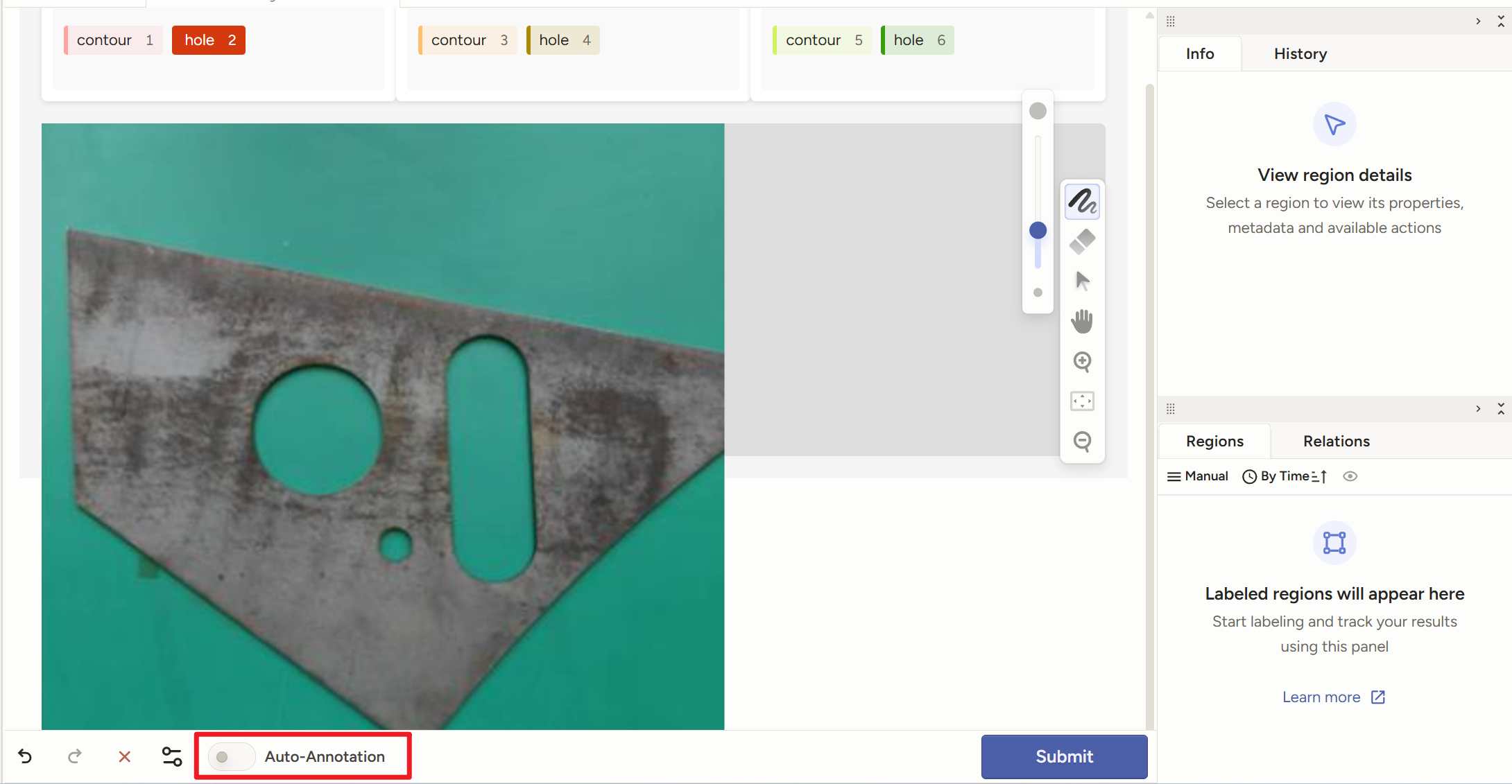Reset annotation with red X
Screen dimensions: 1512x784
click(125, 756)
